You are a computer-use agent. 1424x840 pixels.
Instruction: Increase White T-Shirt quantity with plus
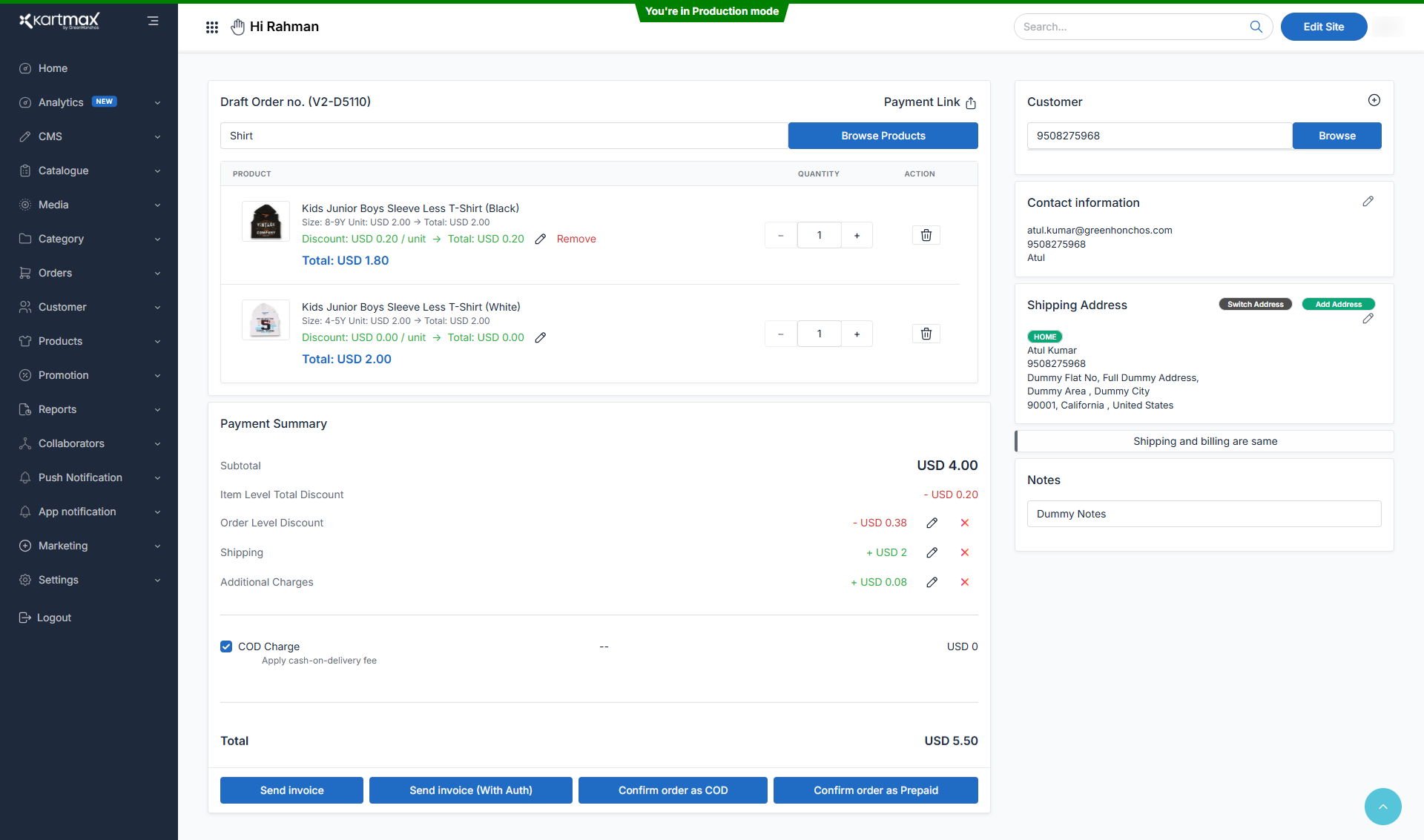(857, 334)
